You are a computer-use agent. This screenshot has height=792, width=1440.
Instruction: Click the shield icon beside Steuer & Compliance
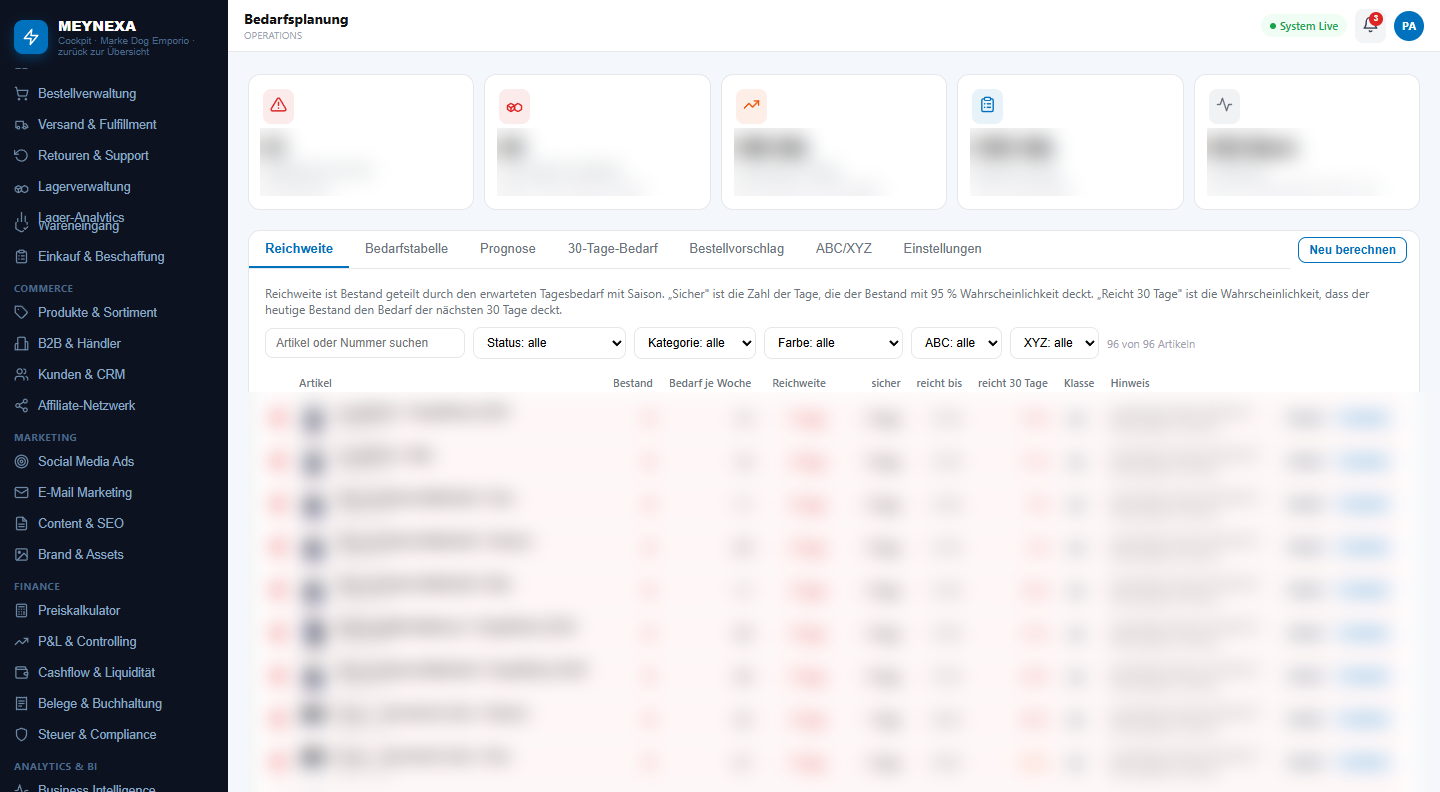pyautogui.click(x=21, y=735)
